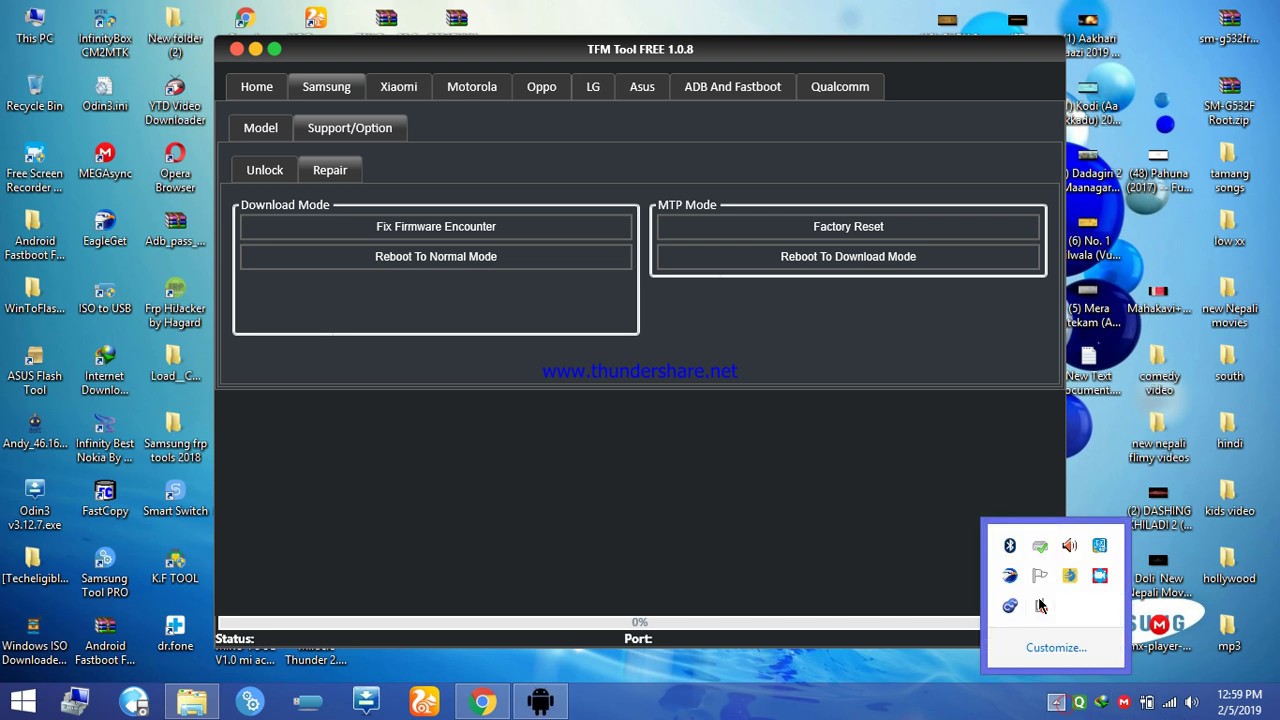Click the network signal tray icon

(1169, 703)
